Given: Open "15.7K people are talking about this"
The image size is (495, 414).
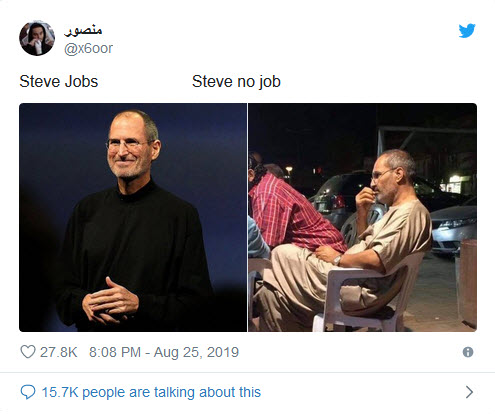Looking at the screenshot, I should tap(151, 392).
